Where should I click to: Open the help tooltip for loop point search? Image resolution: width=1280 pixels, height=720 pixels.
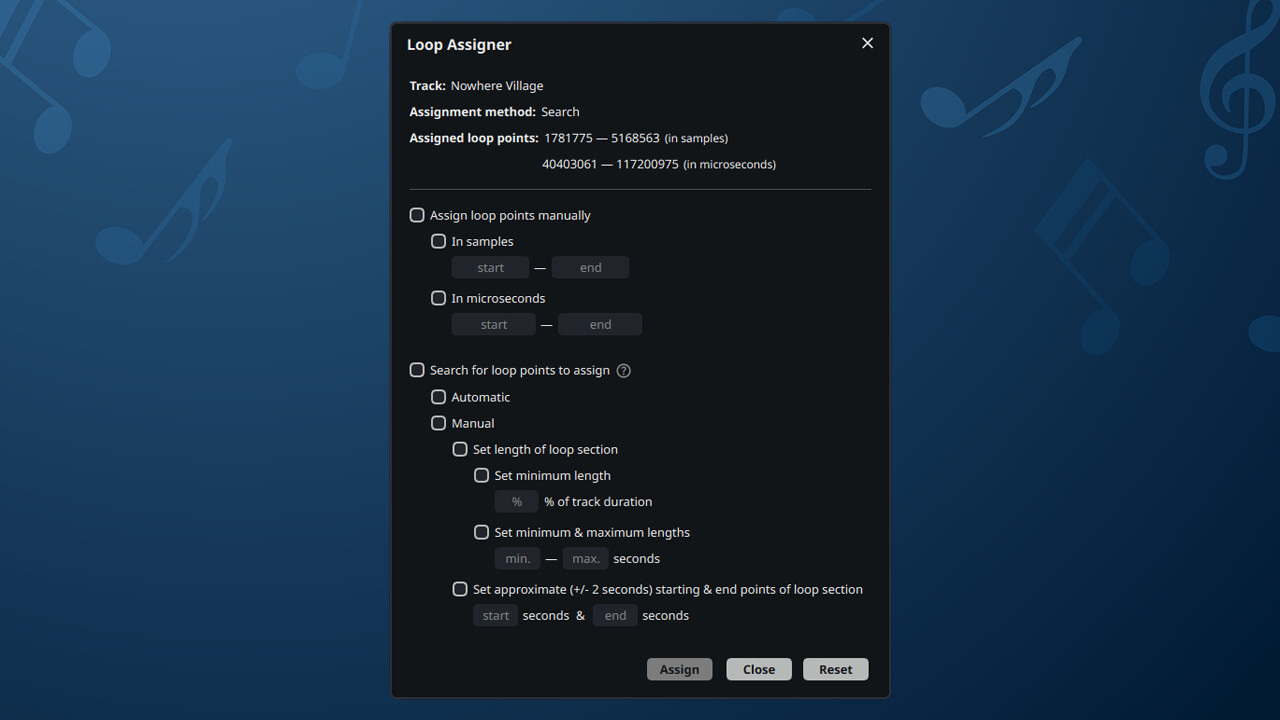(x=623, y=370)
